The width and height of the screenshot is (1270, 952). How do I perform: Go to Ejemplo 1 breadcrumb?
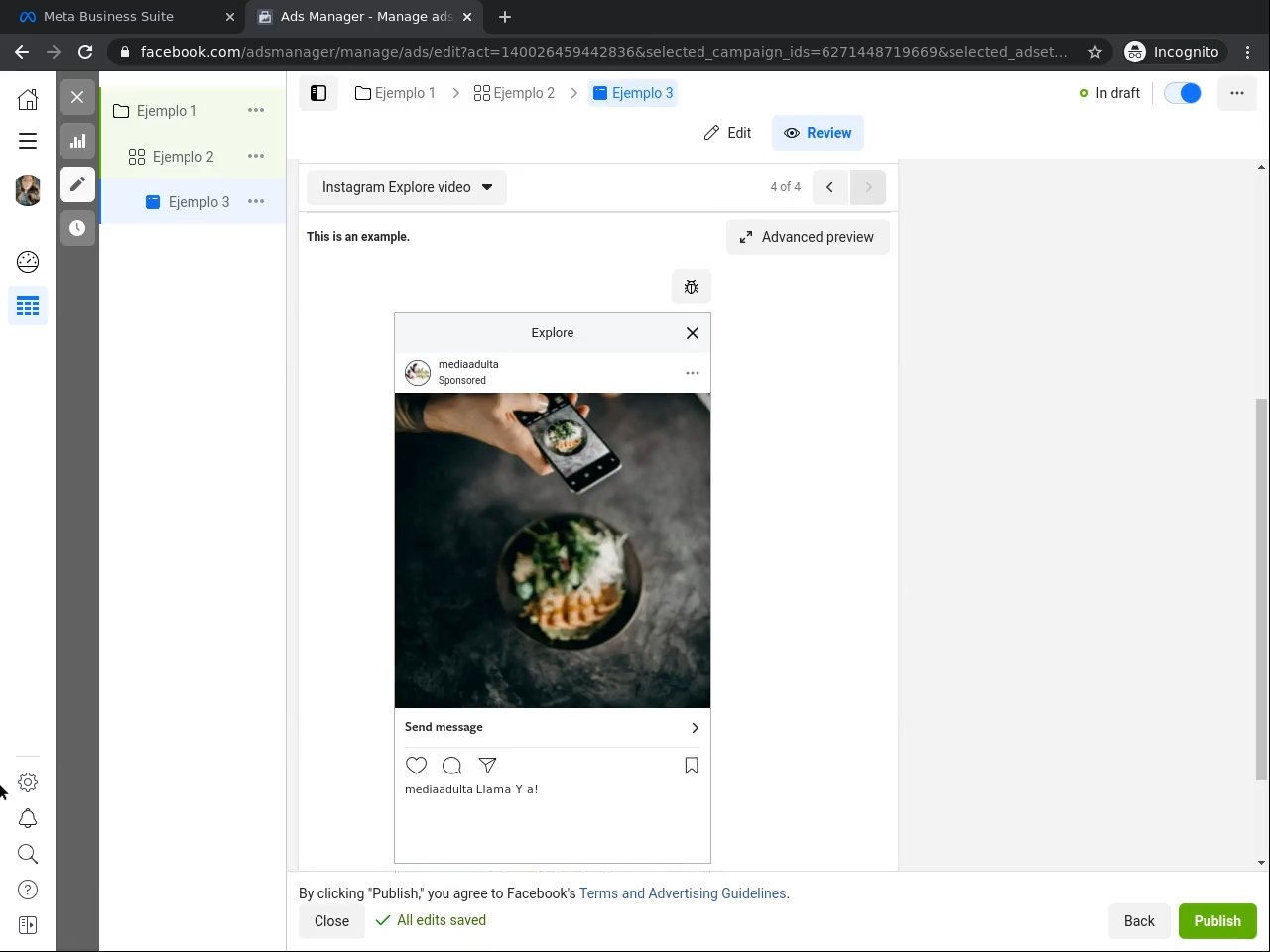pos(395,93)
